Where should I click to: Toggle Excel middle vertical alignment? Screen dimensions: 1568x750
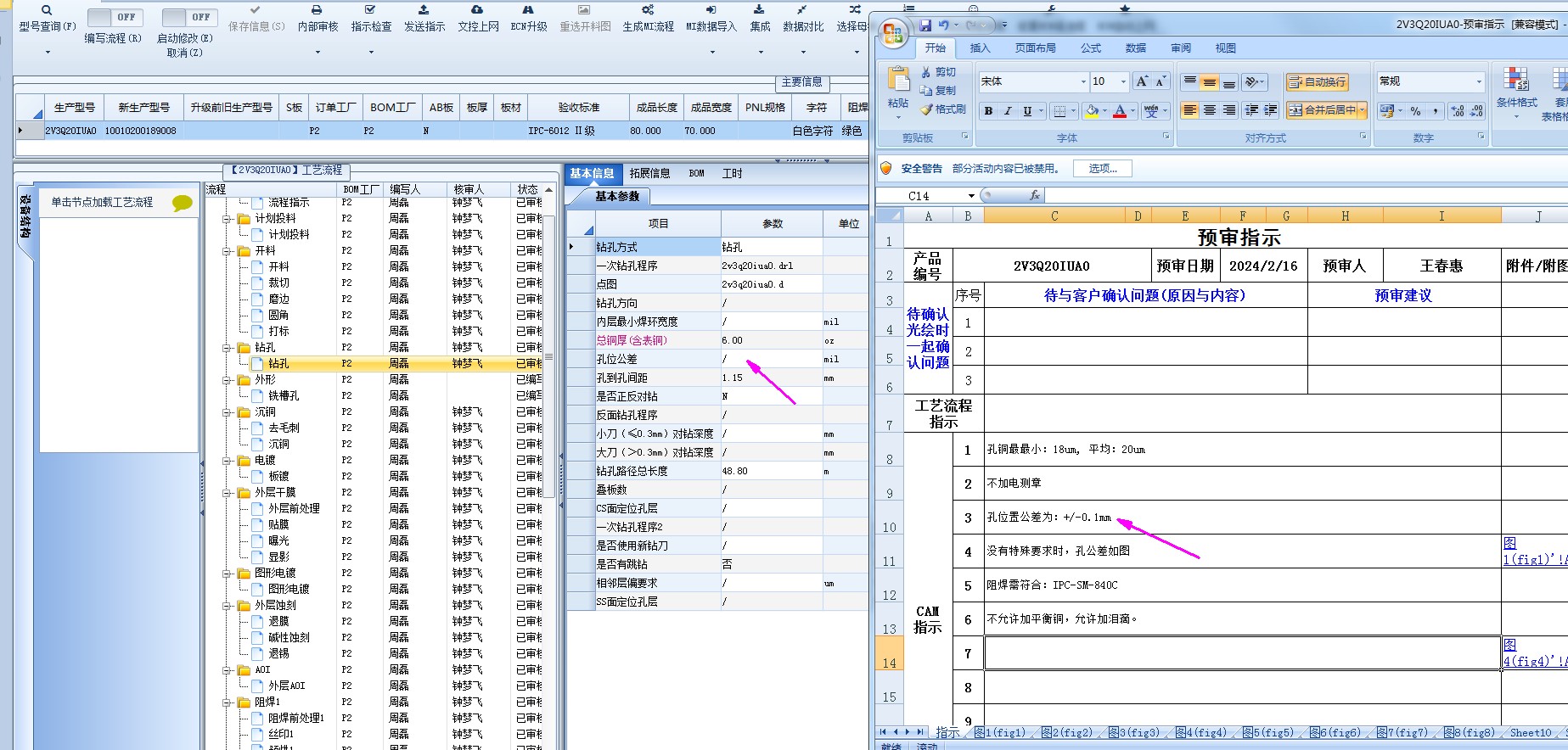pyautogui.click(x=1210, y=82)
